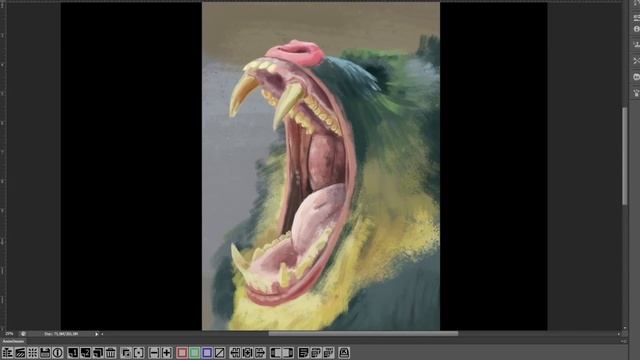Viewport: 640px width, 360px height.
Task: Click the trash can delete icon
Action: click(111, 353)
